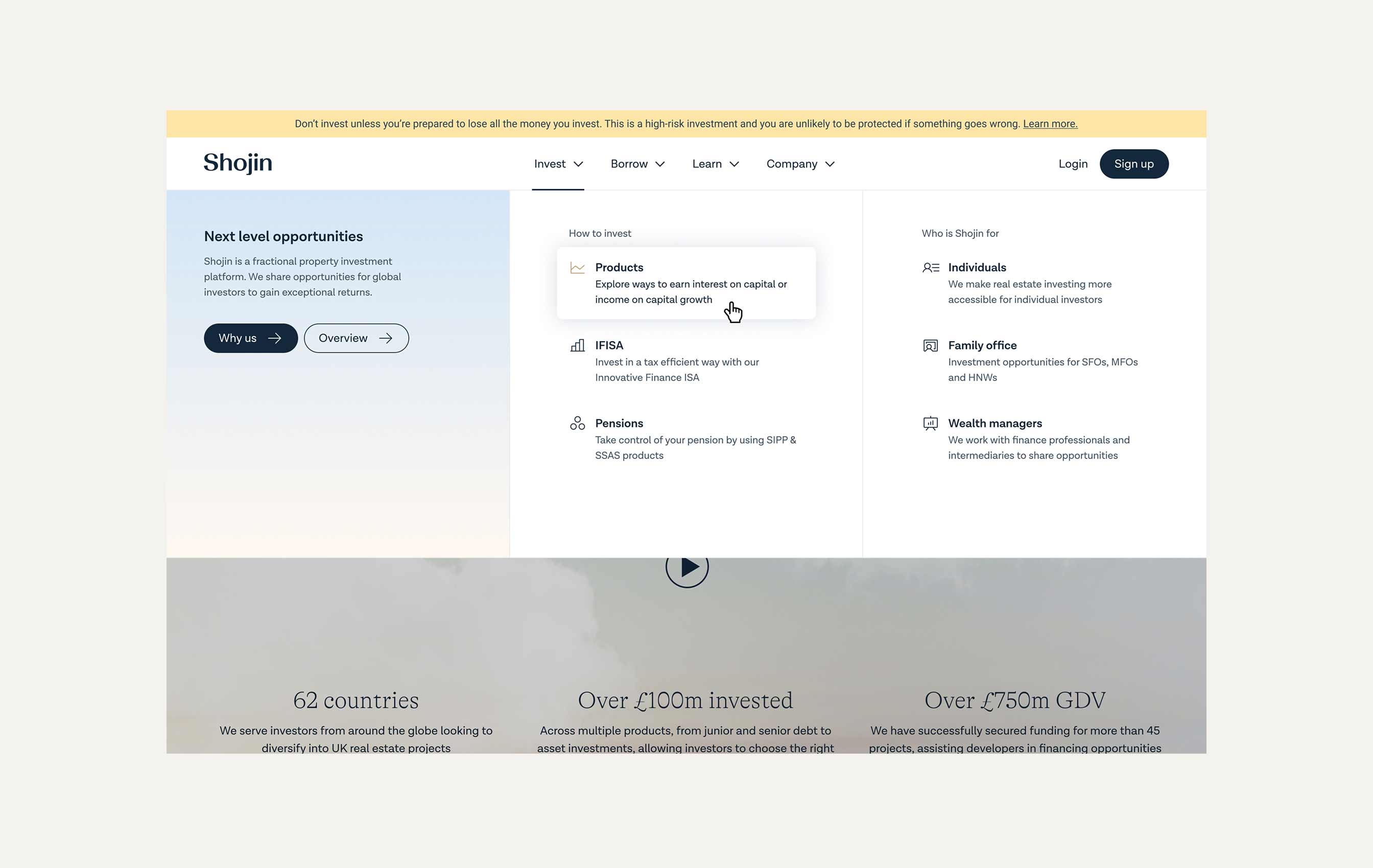The image size is (1373, 868).
Task: Expand the Learn dropdown
Action: pyautogui.click(x=715, y=163)
